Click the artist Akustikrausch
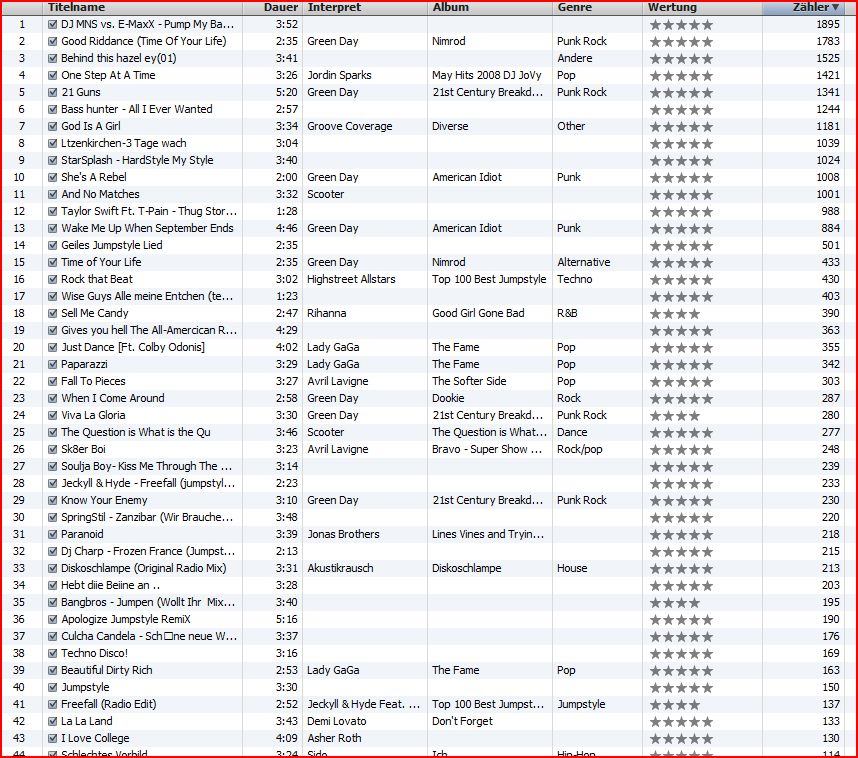 click(340, 568)
